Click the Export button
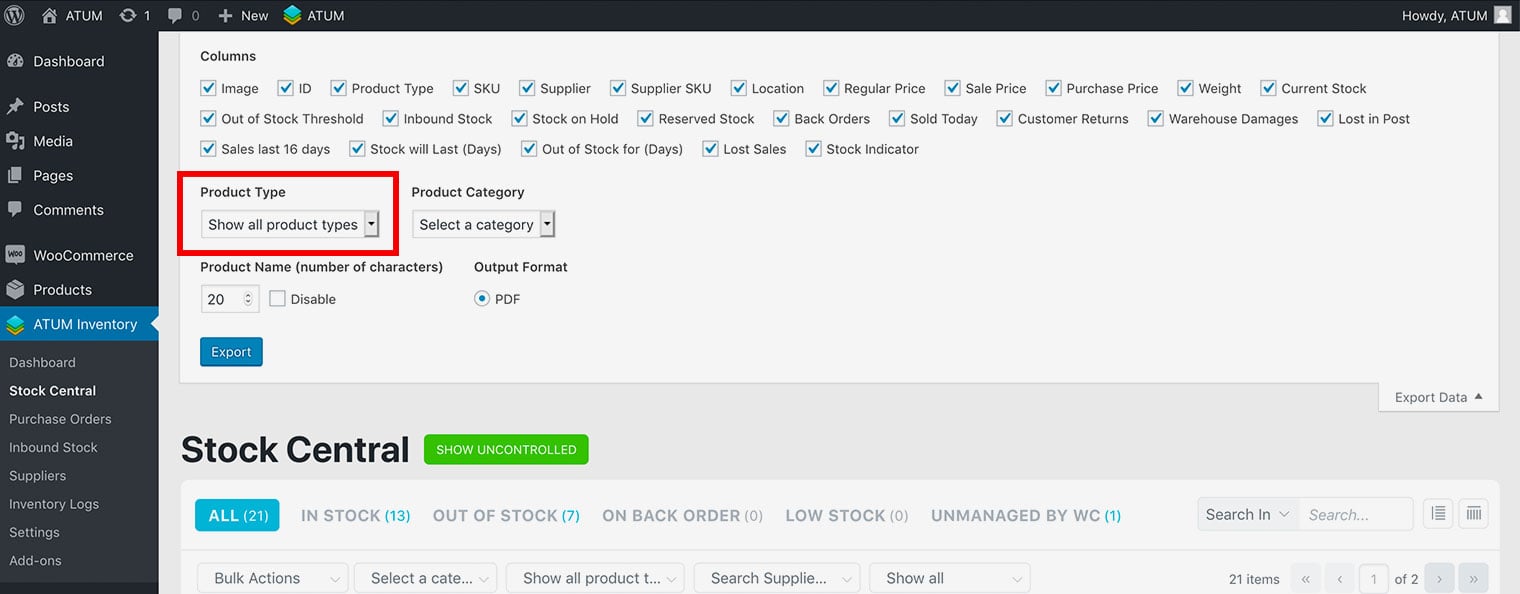 point(231,352)
